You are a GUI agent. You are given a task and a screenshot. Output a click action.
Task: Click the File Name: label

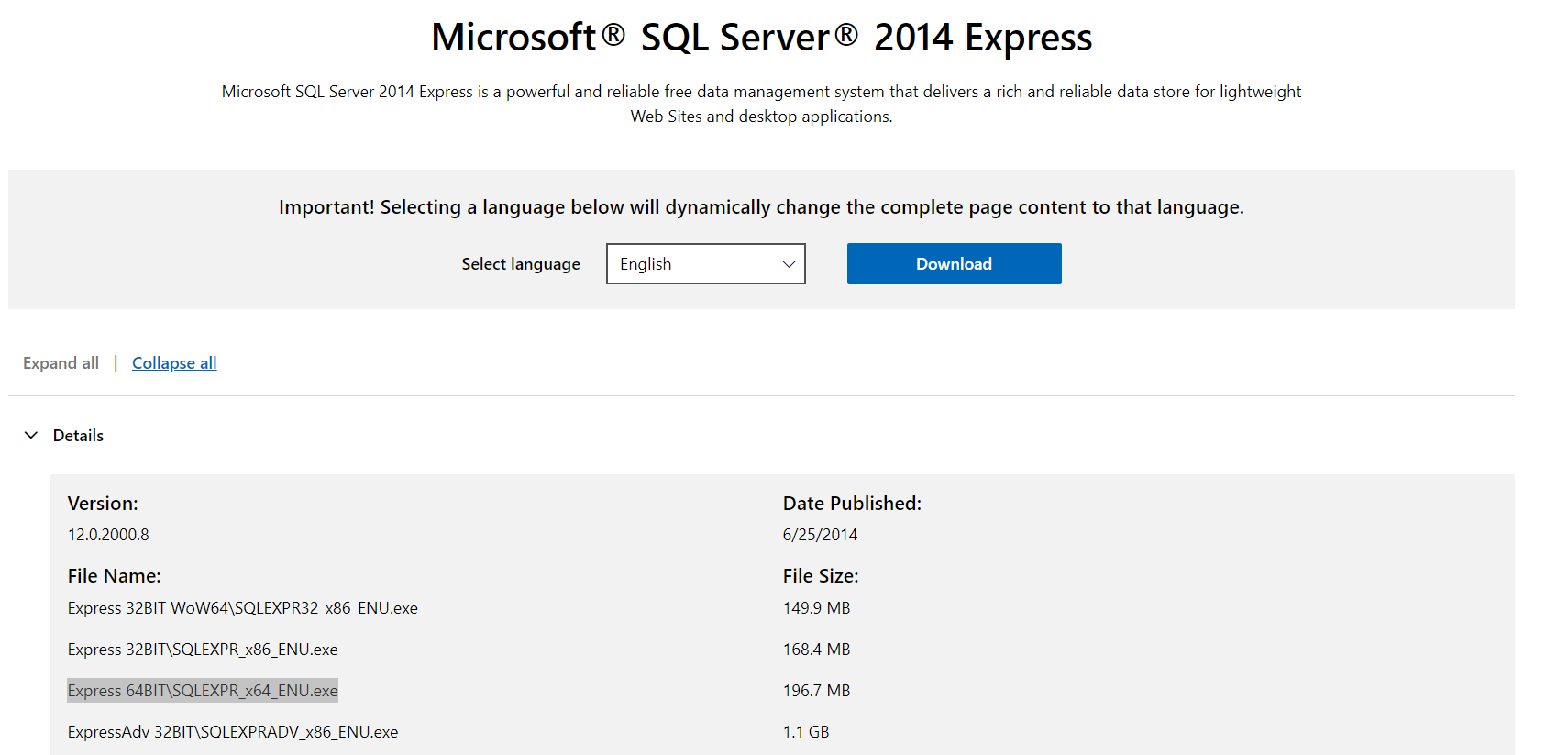tap(114, 576)
